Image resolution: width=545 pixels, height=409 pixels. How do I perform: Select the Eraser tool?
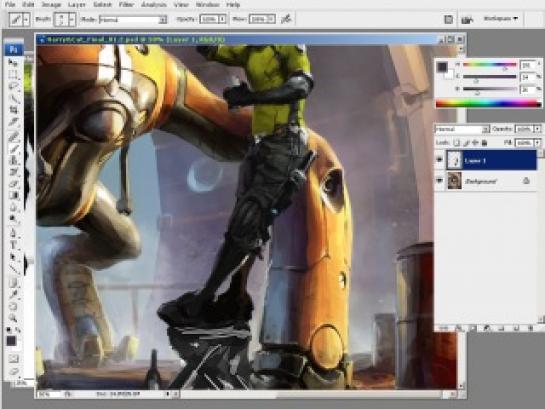(13, 184)
